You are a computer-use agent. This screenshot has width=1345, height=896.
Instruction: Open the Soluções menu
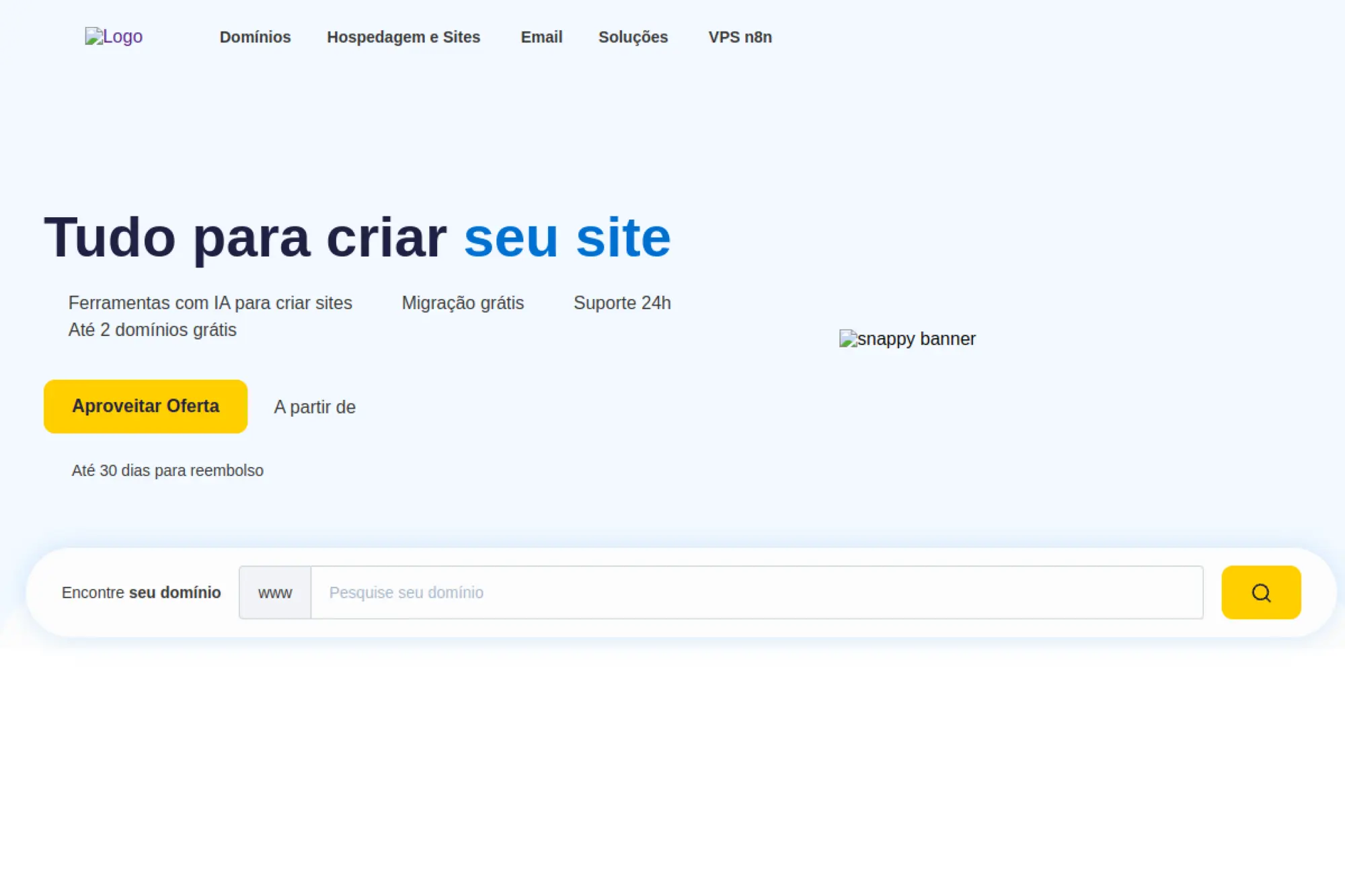point(633,37)
